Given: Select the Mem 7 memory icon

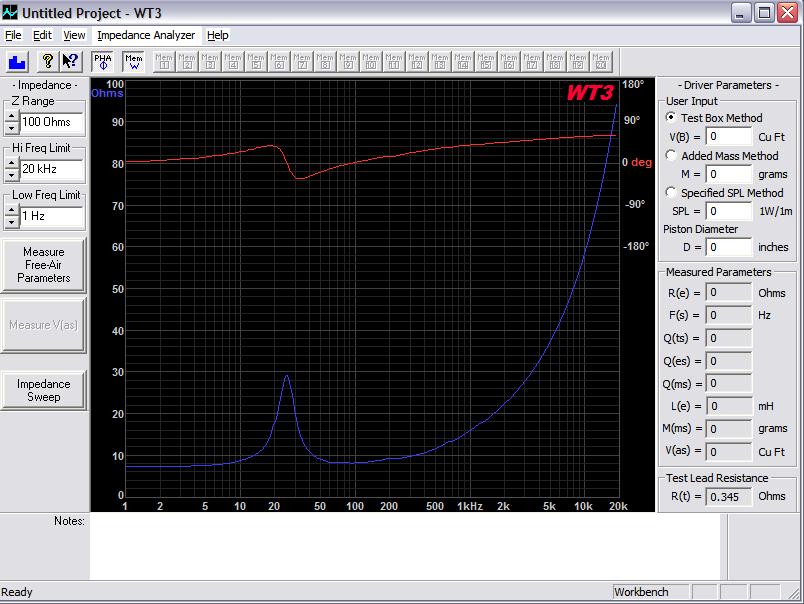Looking at the screenshot, I should click(x=302, y=62).
